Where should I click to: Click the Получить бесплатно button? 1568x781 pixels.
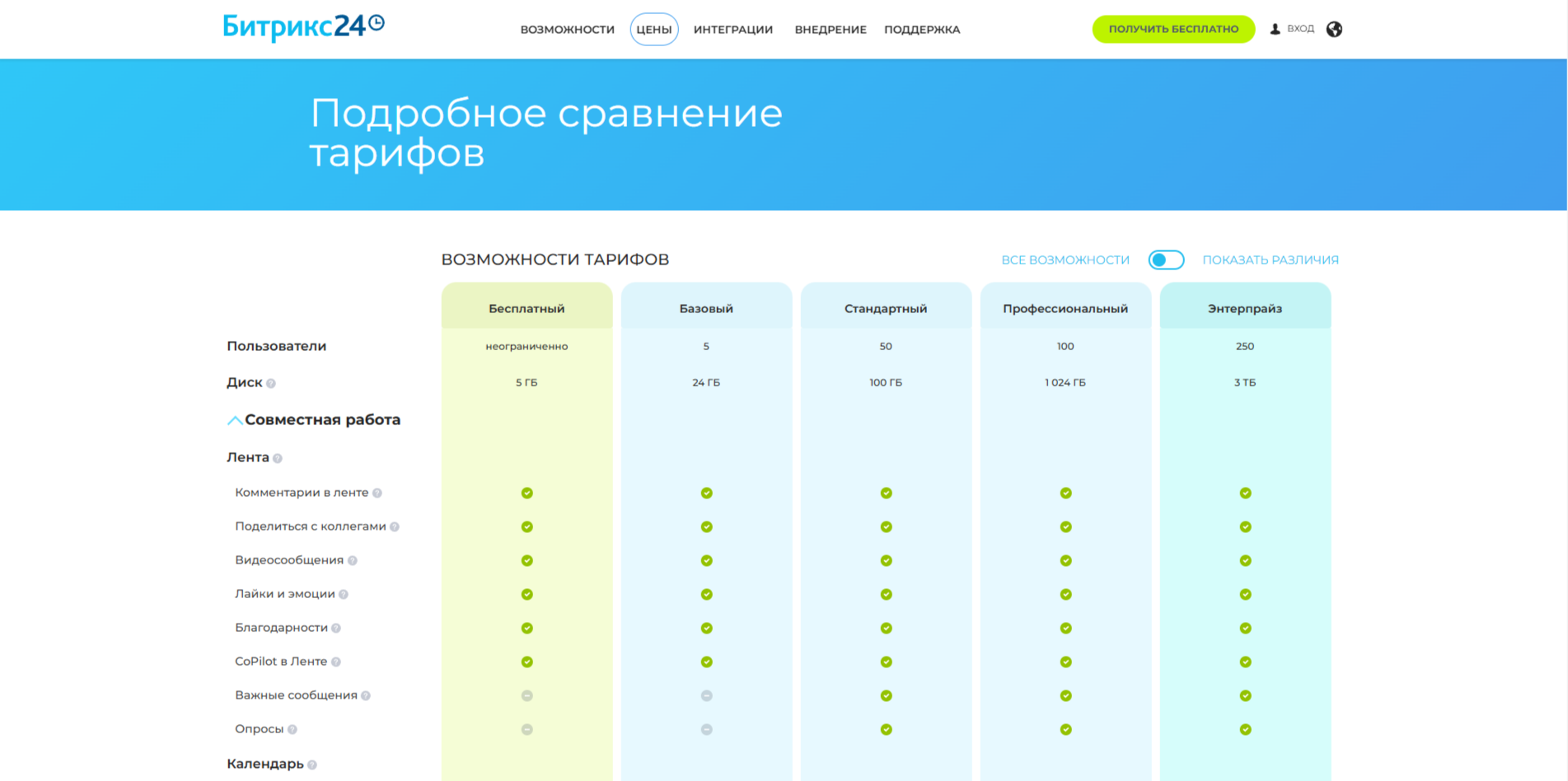pyautogui.click(x=1172, y=30)
